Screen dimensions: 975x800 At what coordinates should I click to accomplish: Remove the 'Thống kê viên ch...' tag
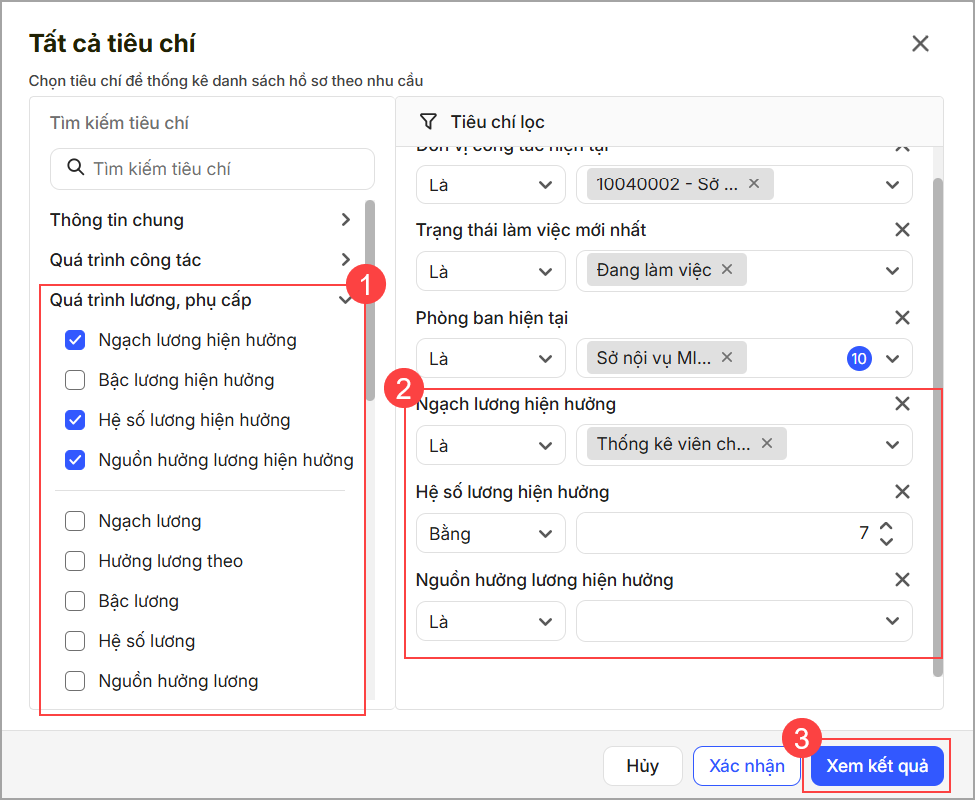tap(767, 444)
